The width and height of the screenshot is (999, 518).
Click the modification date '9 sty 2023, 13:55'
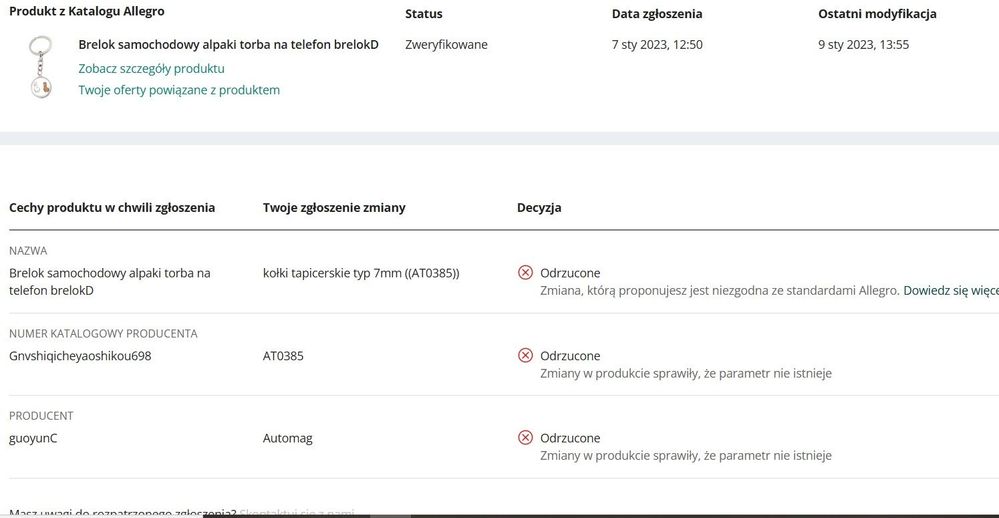pyautogui.click(x=863, y=45)
